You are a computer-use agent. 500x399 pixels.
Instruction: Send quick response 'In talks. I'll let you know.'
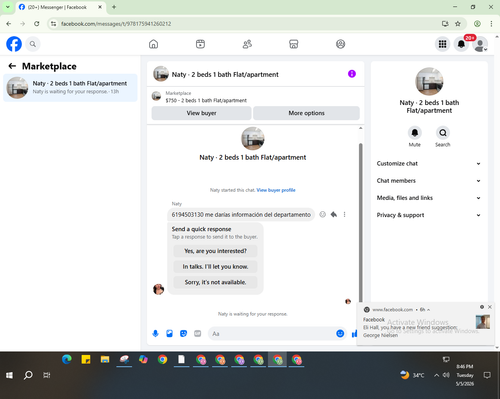coord(215,267)
